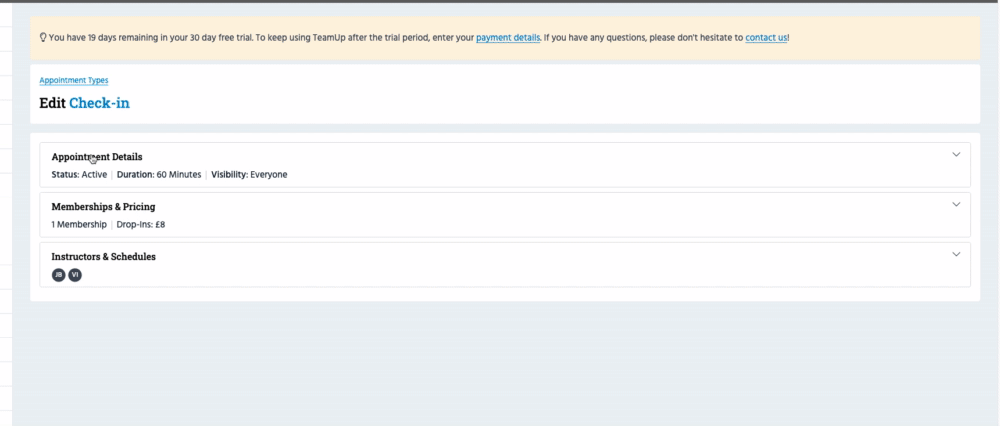Viewport: 1000px width, 426px height.
Task: Click the word Edit in page heading
Action: (52, 103)
